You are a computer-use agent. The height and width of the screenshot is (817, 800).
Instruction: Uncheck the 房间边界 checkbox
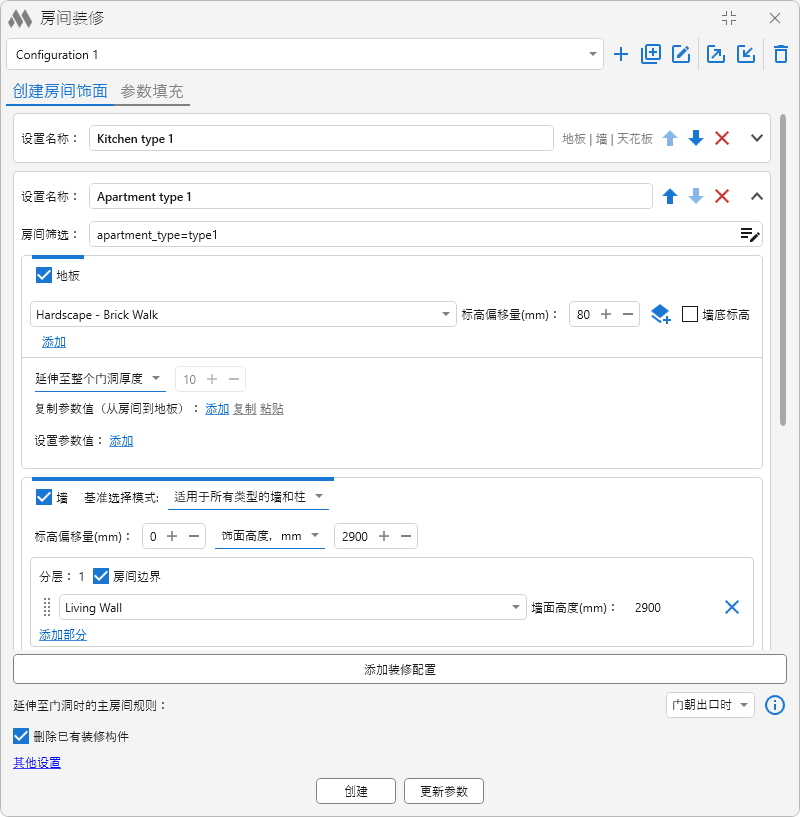[101, 576]
